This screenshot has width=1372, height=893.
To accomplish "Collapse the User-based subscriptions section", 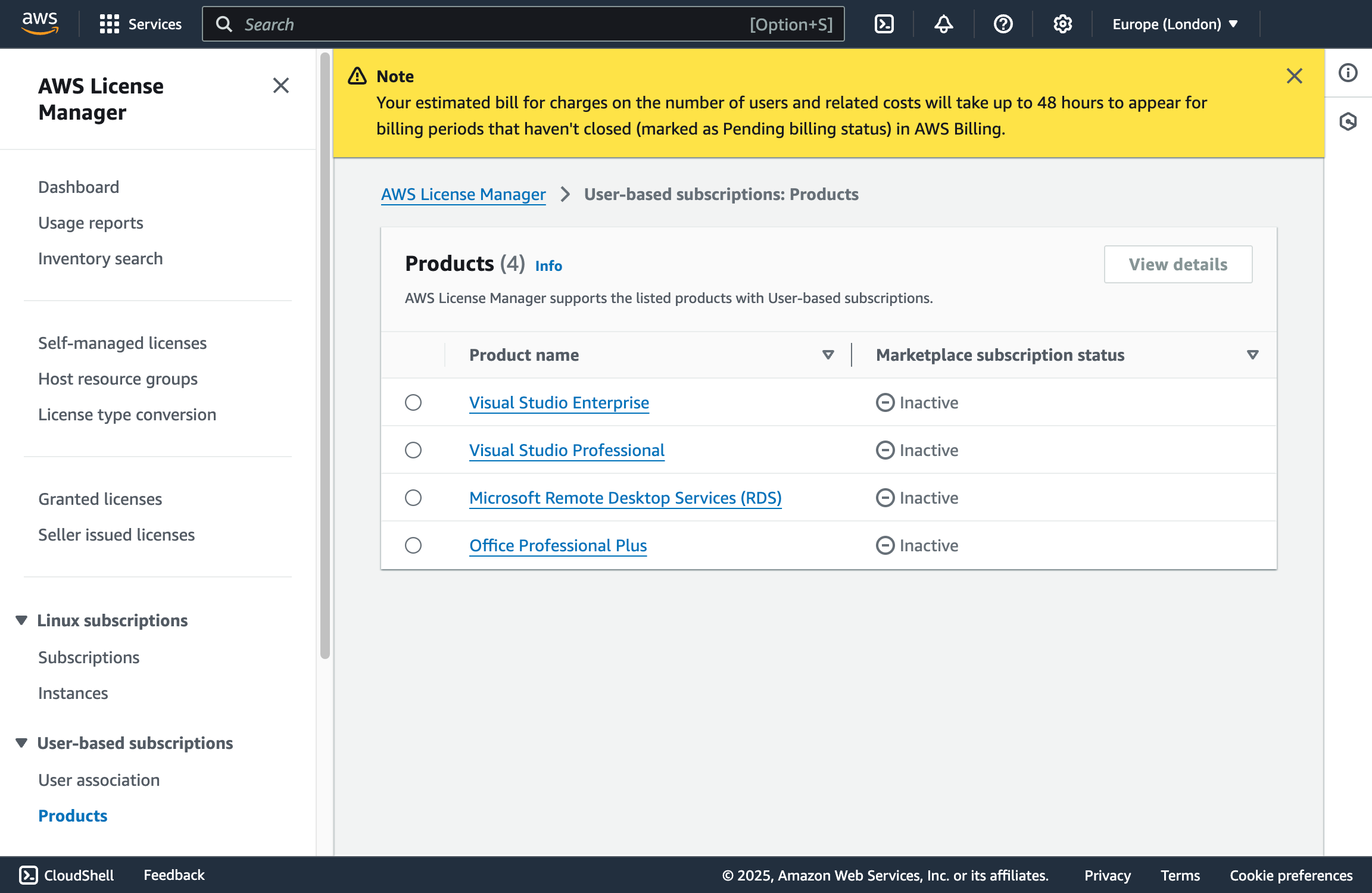I will pyautogui.click(x=21, y=742).
